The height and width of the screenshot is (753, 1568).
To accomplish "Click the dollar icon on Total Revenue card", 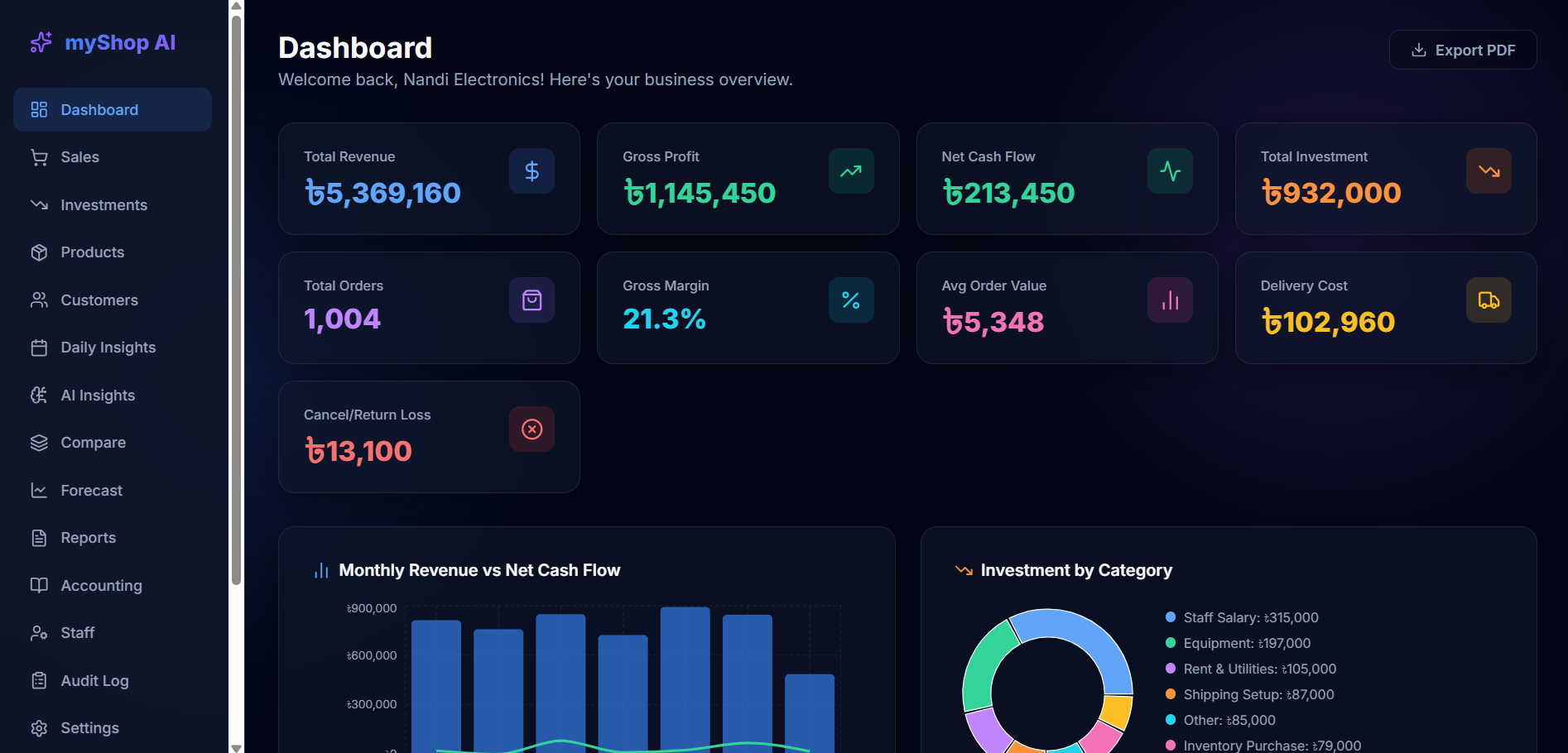I will click(x=531, y=171).
